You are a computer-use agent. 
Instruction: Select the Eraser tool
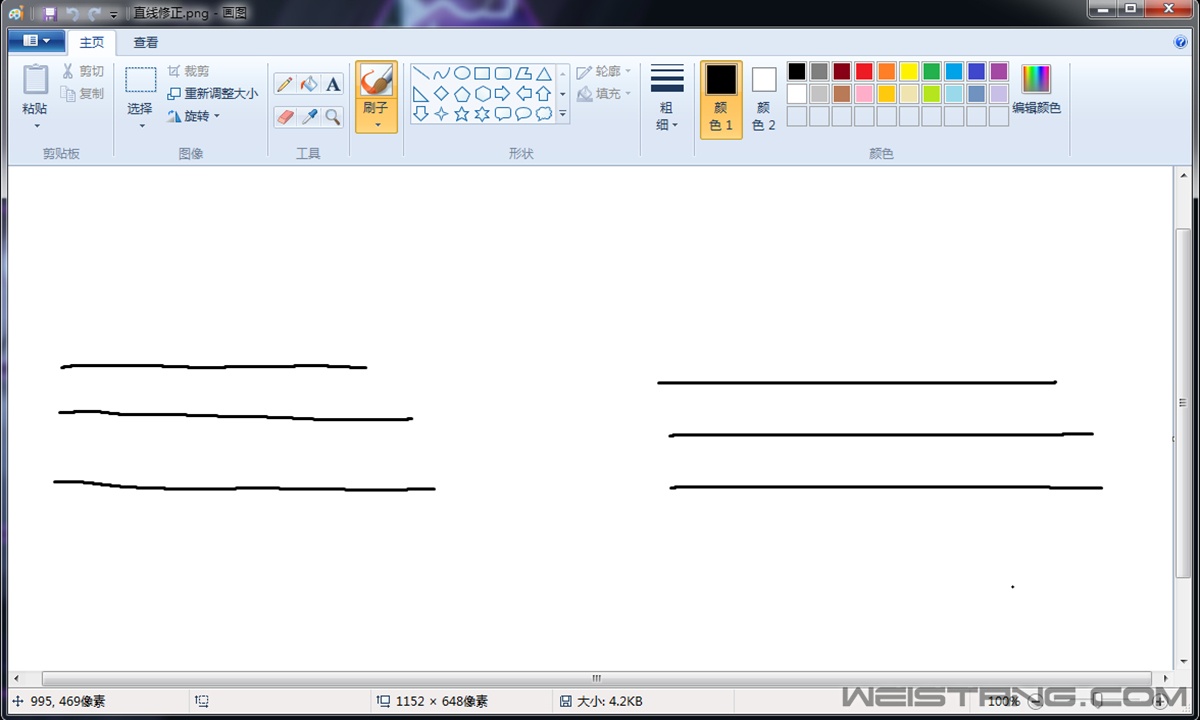pyautogui.click(x=285, y=117)
